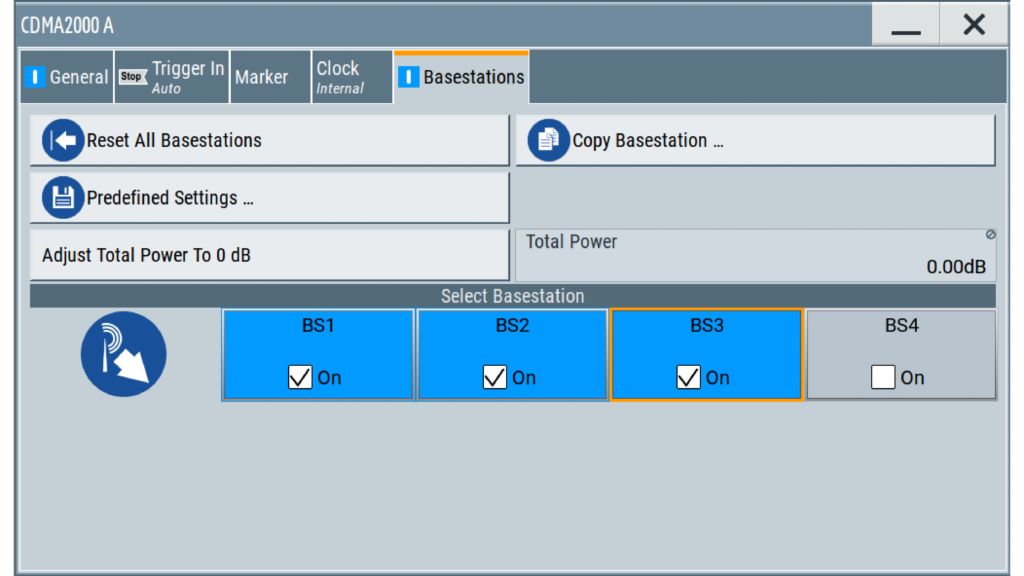Click the Copy Basestation documents icon
The height and width of the screenshot is (576, 1024).
[x=547, y=141]
